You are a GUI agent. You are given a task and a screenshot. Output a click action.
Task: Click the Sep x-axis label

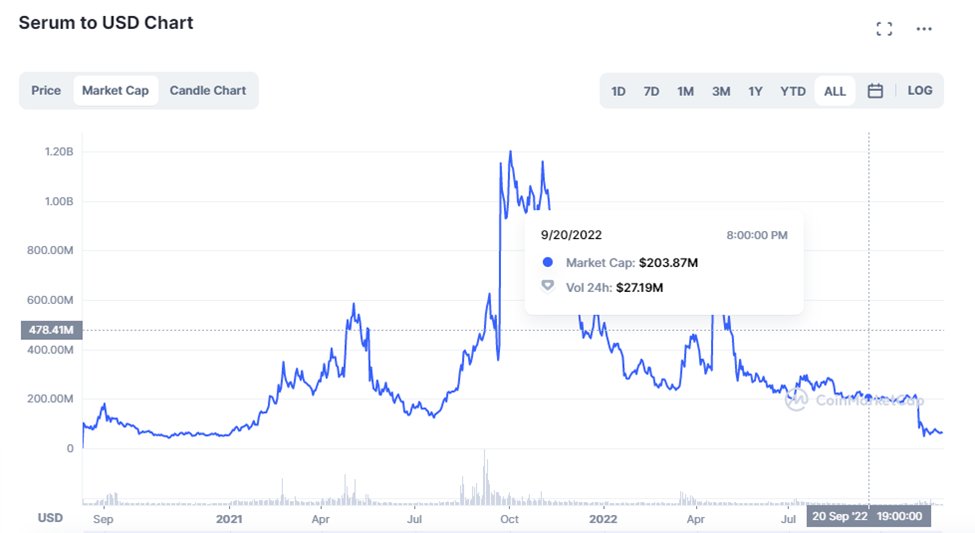[x=103, y=519]
